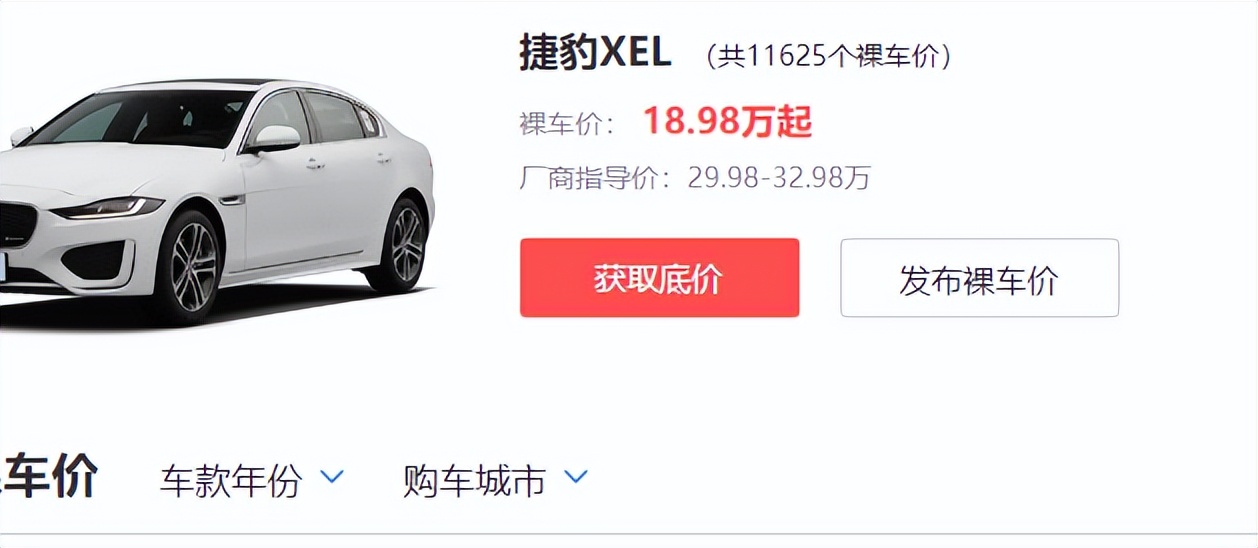Click the front wheel of the car
Image resolution: width=1258 pixels, height=548 pixels.
[190, 267]
